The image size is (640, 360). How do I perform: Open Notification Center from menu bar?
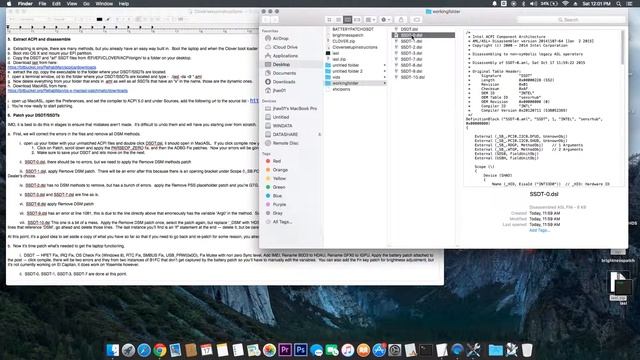(630, 4)
